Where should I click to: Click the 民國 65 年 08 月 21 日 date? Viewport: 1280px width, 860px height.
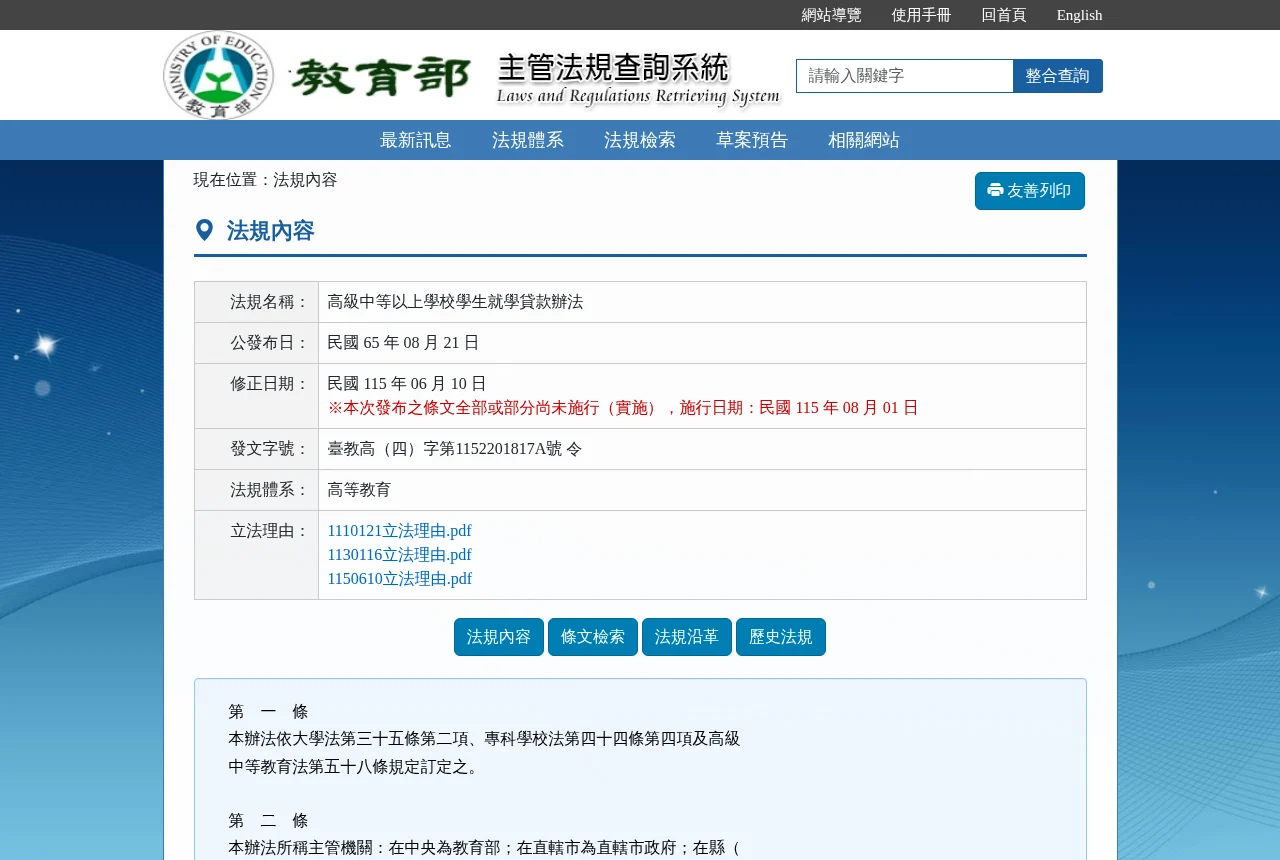[x=404, y=343]
